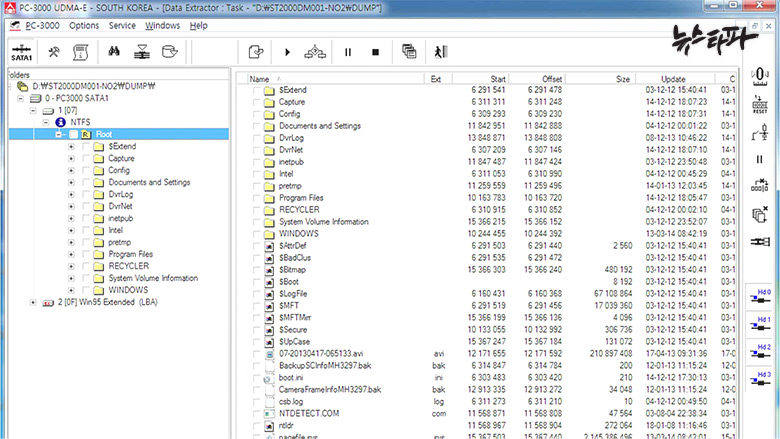The image size is (780, 439).
Task: Check the Root folder checkbox in tree
Action: (x=73, y=134)
